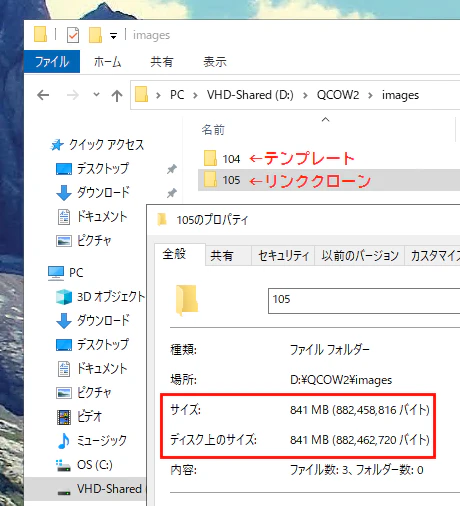
Task: Click the ミュージック note icon
Action: [x=63, y=441]
